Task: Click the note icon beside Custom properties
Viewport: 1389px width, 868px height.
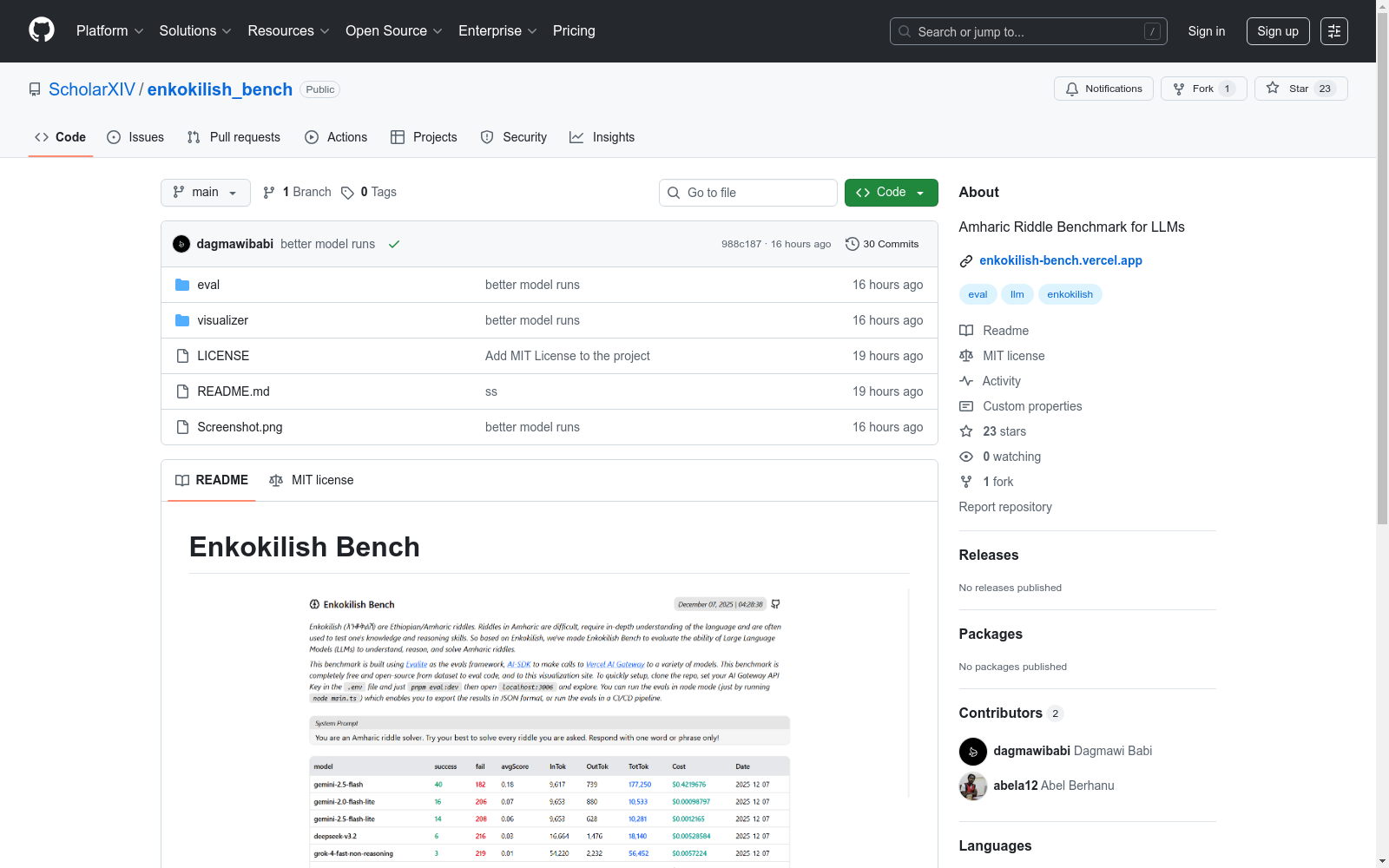Action: 966,406
